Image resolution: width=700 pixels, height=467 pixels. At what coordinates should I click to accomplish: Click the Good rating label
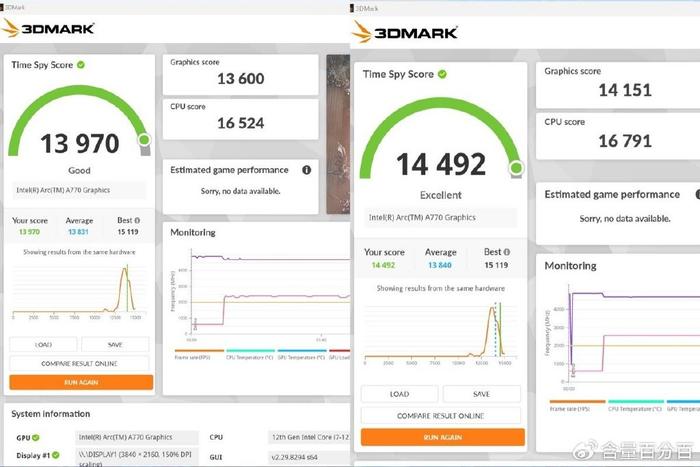click(x=79, y=171)
